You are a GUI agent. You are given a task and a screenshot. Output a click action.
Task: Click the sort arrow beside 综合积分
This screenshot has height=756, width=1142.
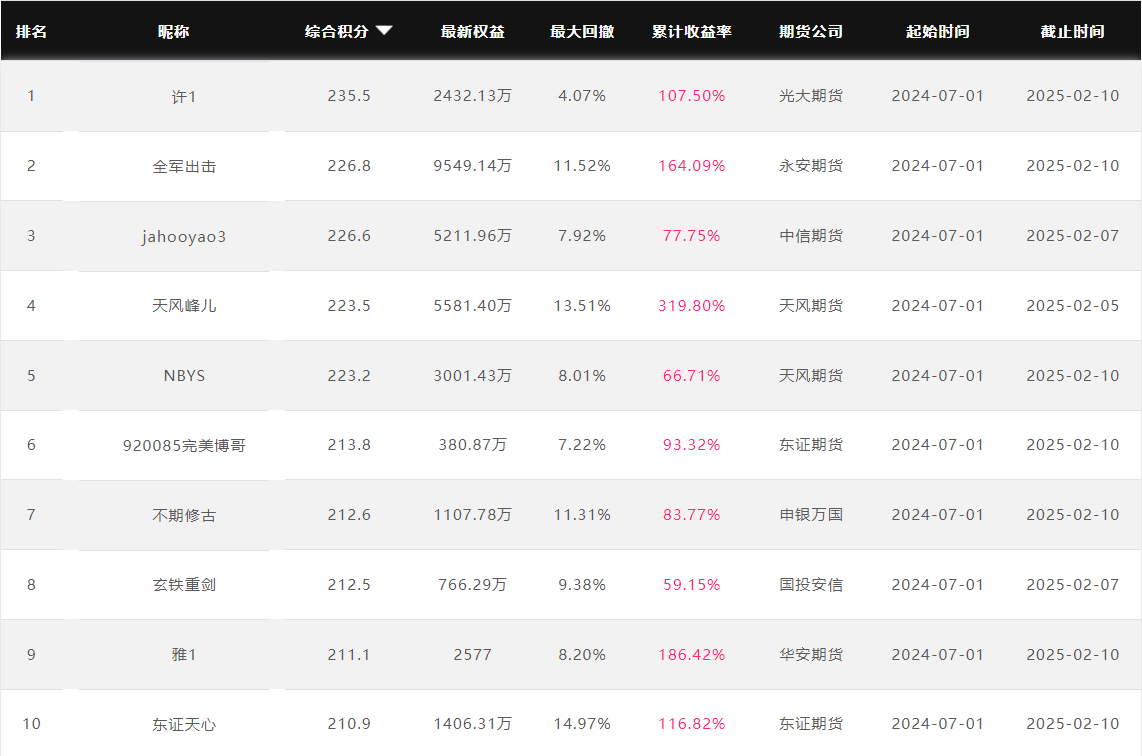384,31
